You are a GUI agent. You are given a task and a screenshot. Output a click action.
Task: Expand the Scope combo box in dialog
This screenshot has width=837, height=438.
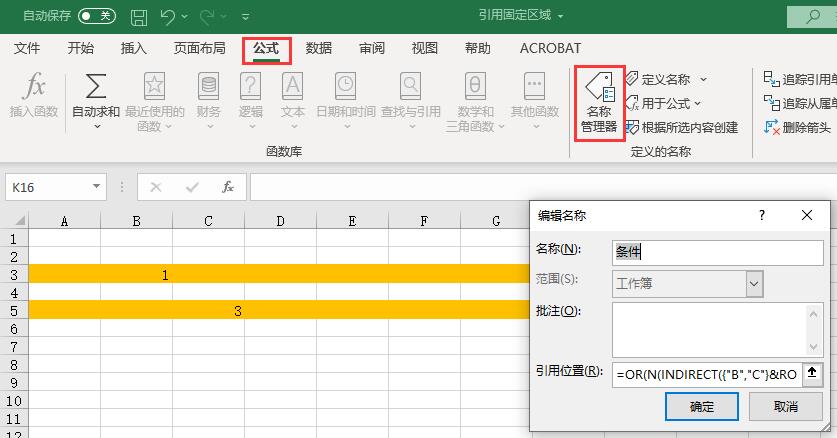[x=754, y=284]
